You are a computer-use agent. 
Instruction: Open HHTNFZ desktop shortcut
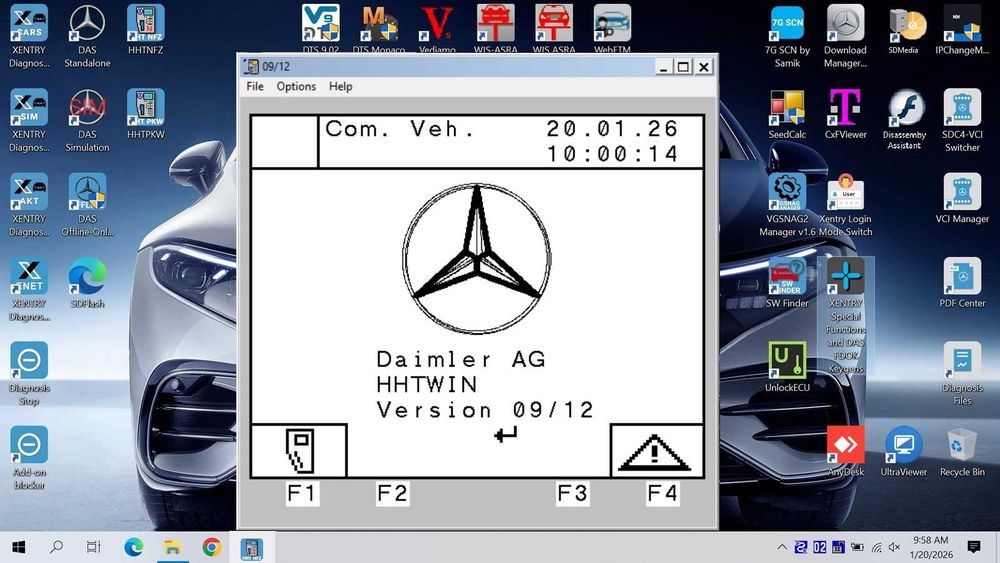[145, 29]
